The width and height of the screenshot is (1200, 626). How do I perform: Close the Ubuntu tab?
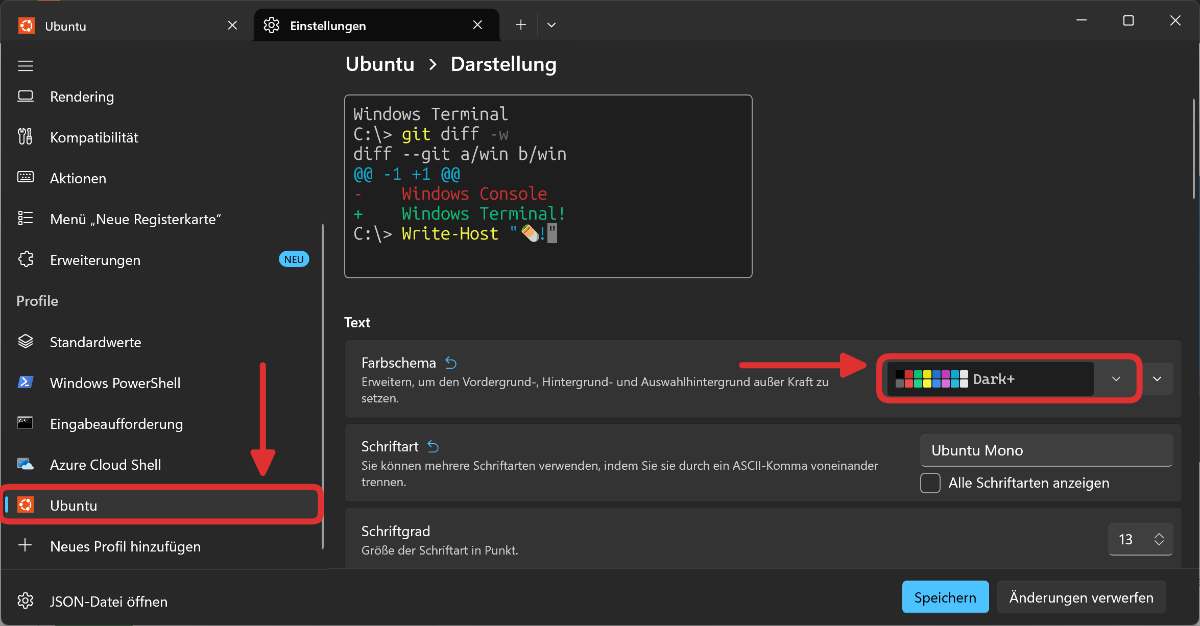pos(232,26)
